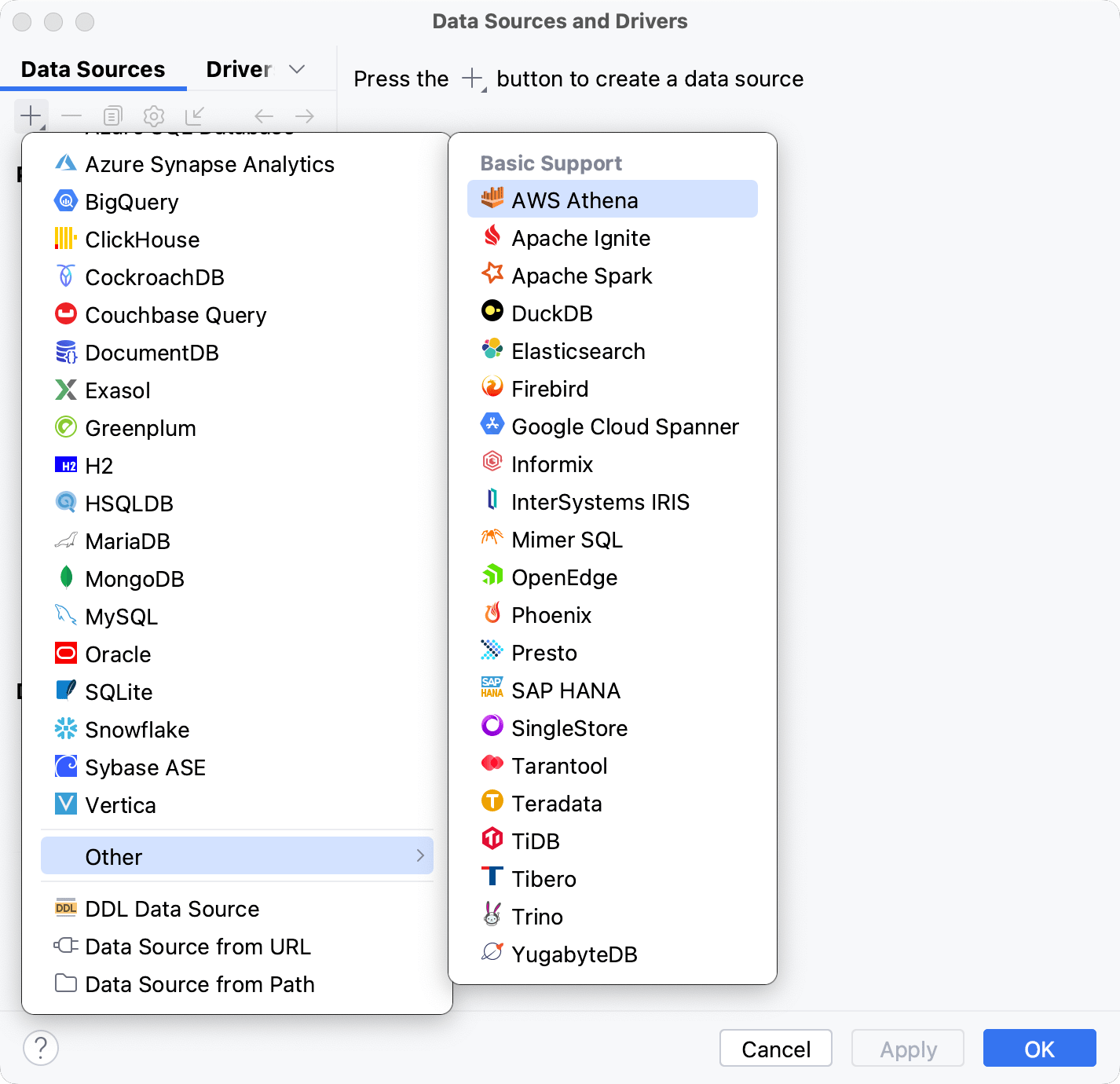Click the add data source plus icon
The height and width of the screenshot is (1084, 1120).
pos(31,116)
